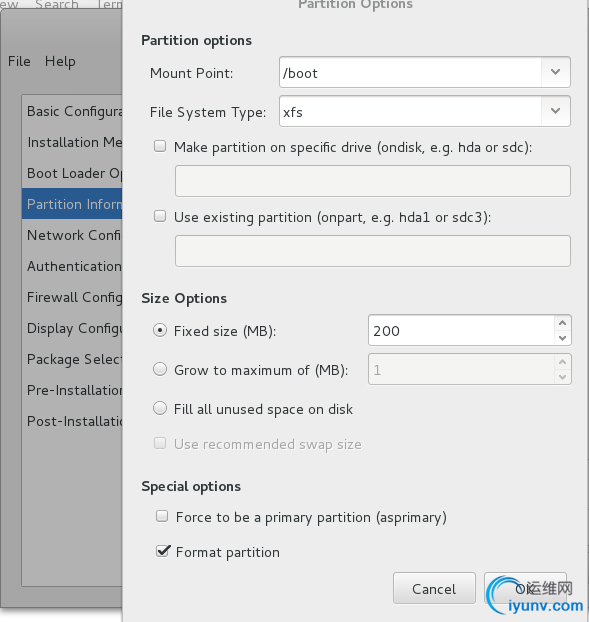Uncheck the Format partition checkbox
Screen dimensions: 589x622
[x=163, y=551]
